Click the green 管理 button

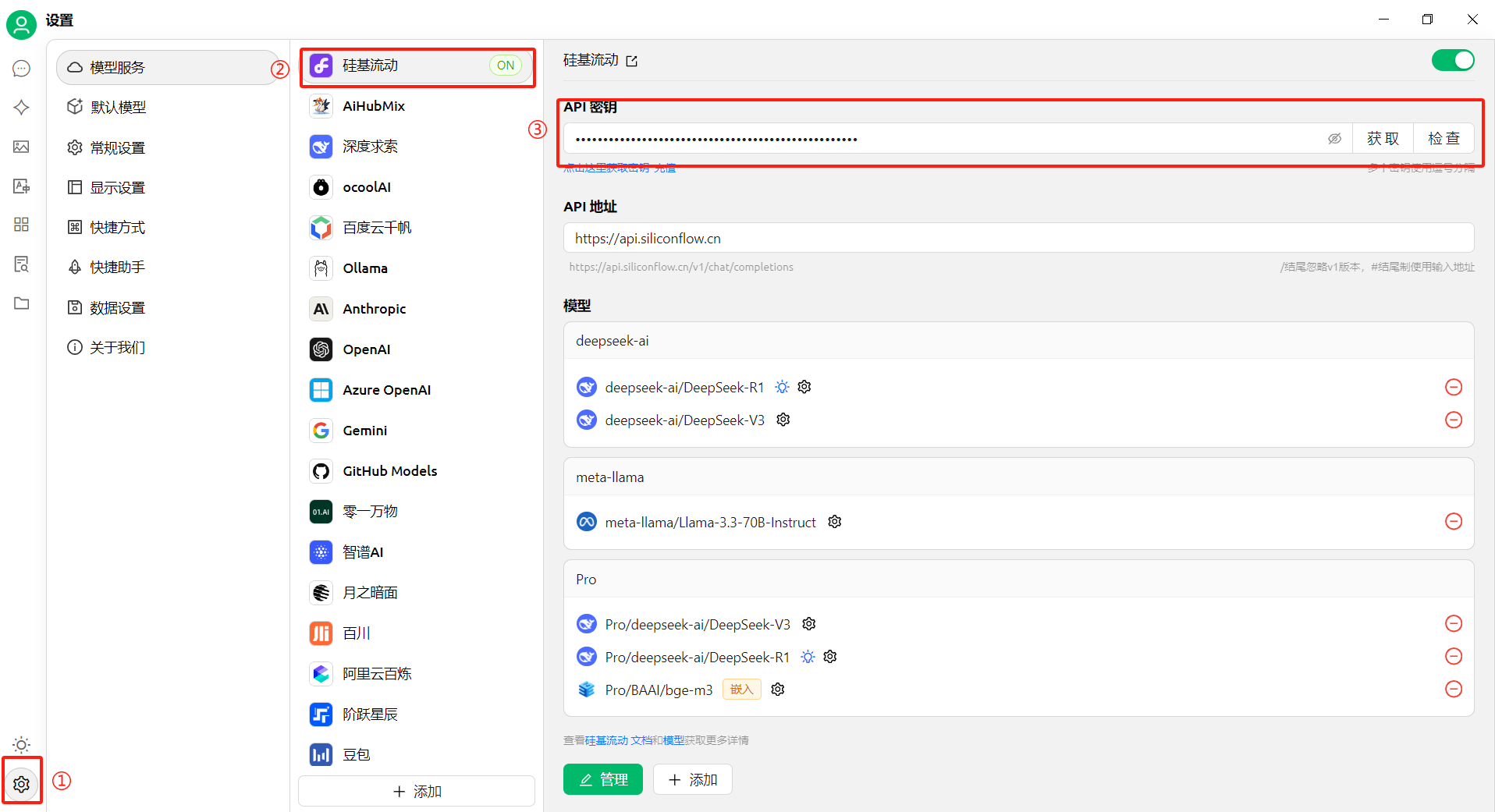pos(602,779)
